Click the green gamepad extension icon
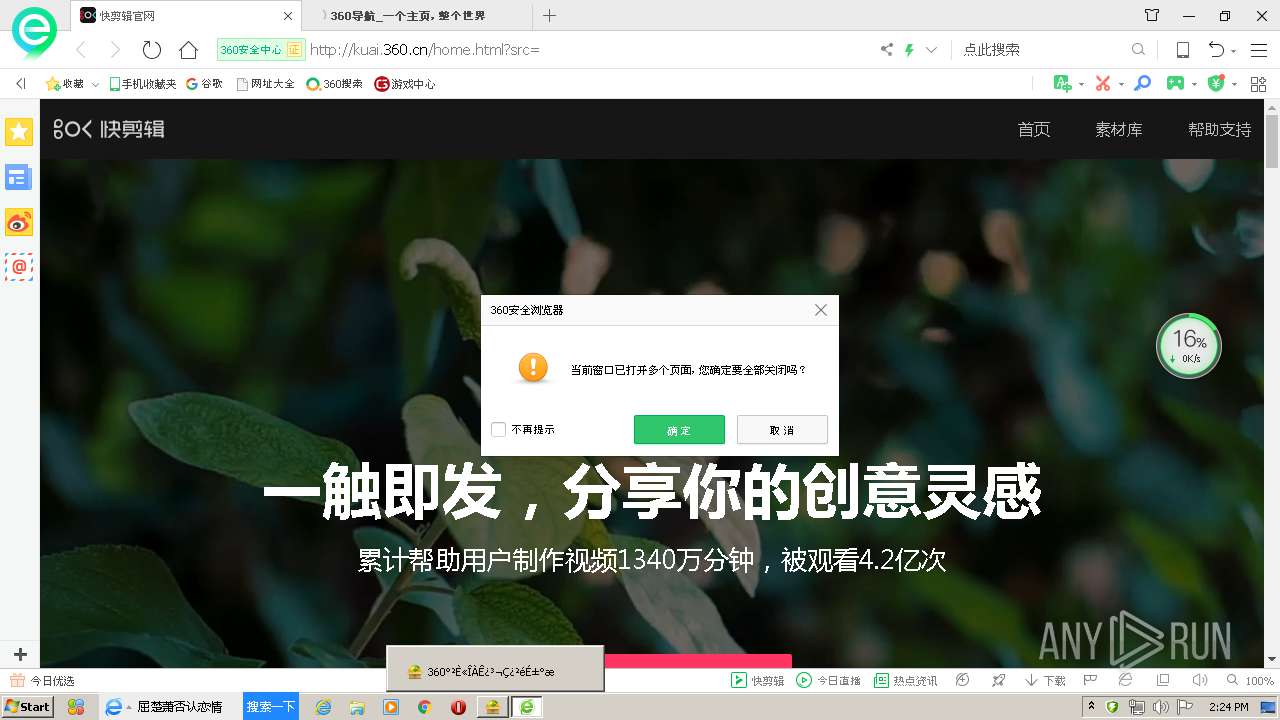Viewport: 1280px width, 720px height. 1176,83
